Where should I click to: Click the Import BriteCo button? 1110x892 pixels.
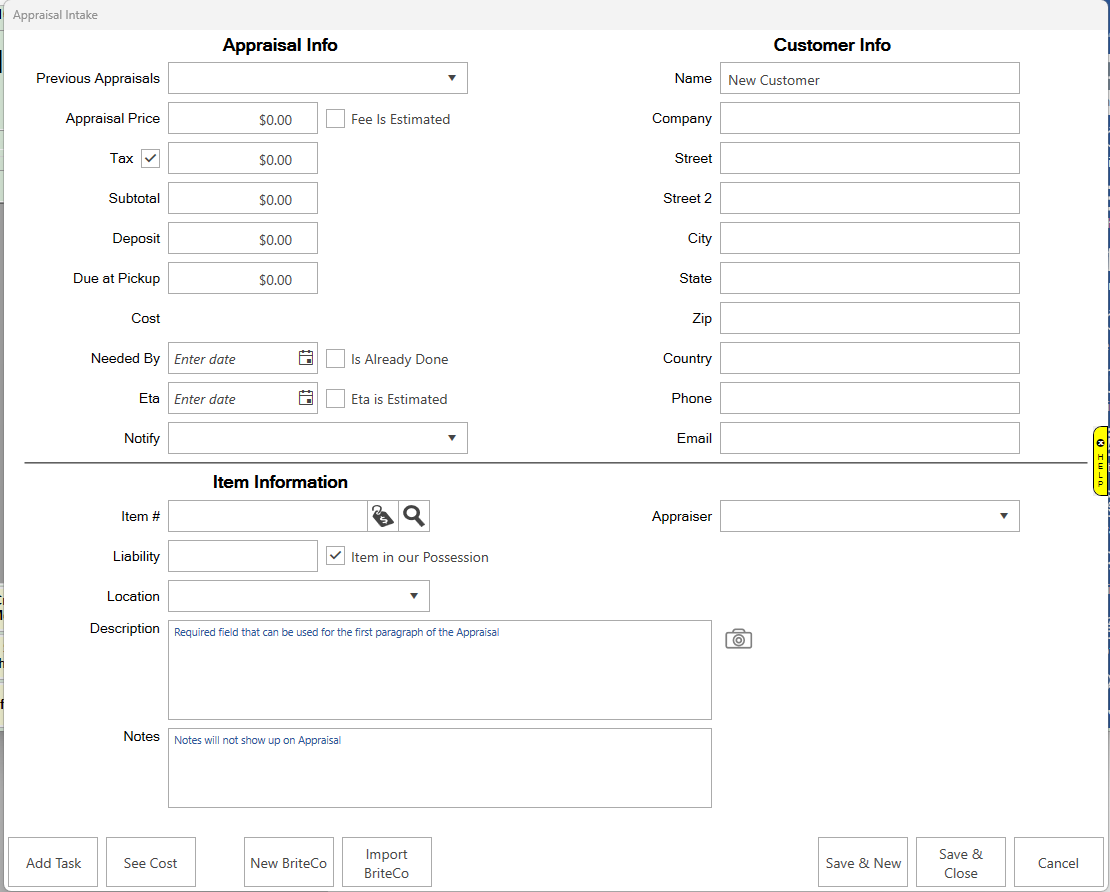(x=386, y=863)
